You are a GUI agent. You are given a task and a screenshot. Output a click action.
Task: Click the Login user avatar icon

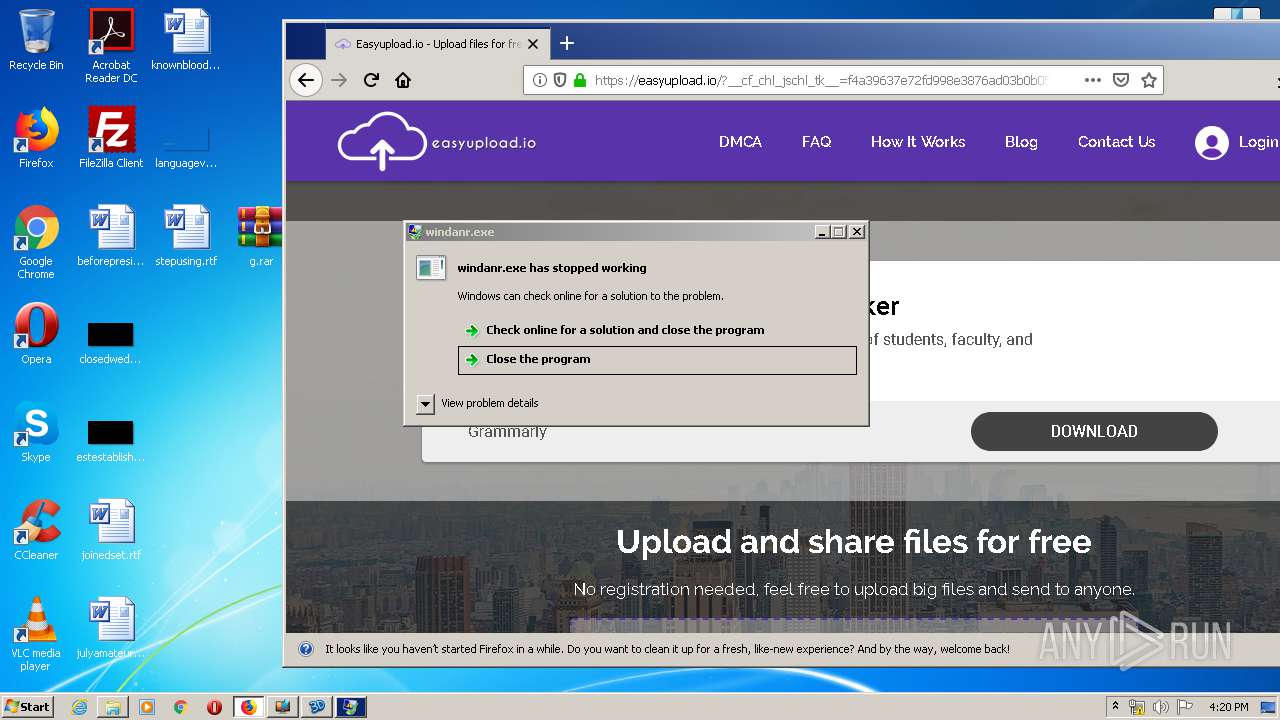click(1211, 143)
